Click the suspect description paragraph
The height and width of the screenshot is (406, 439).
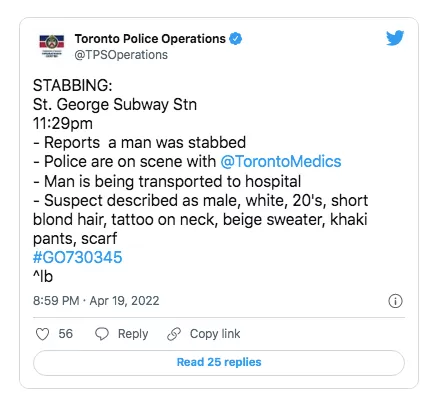(200, 220)
